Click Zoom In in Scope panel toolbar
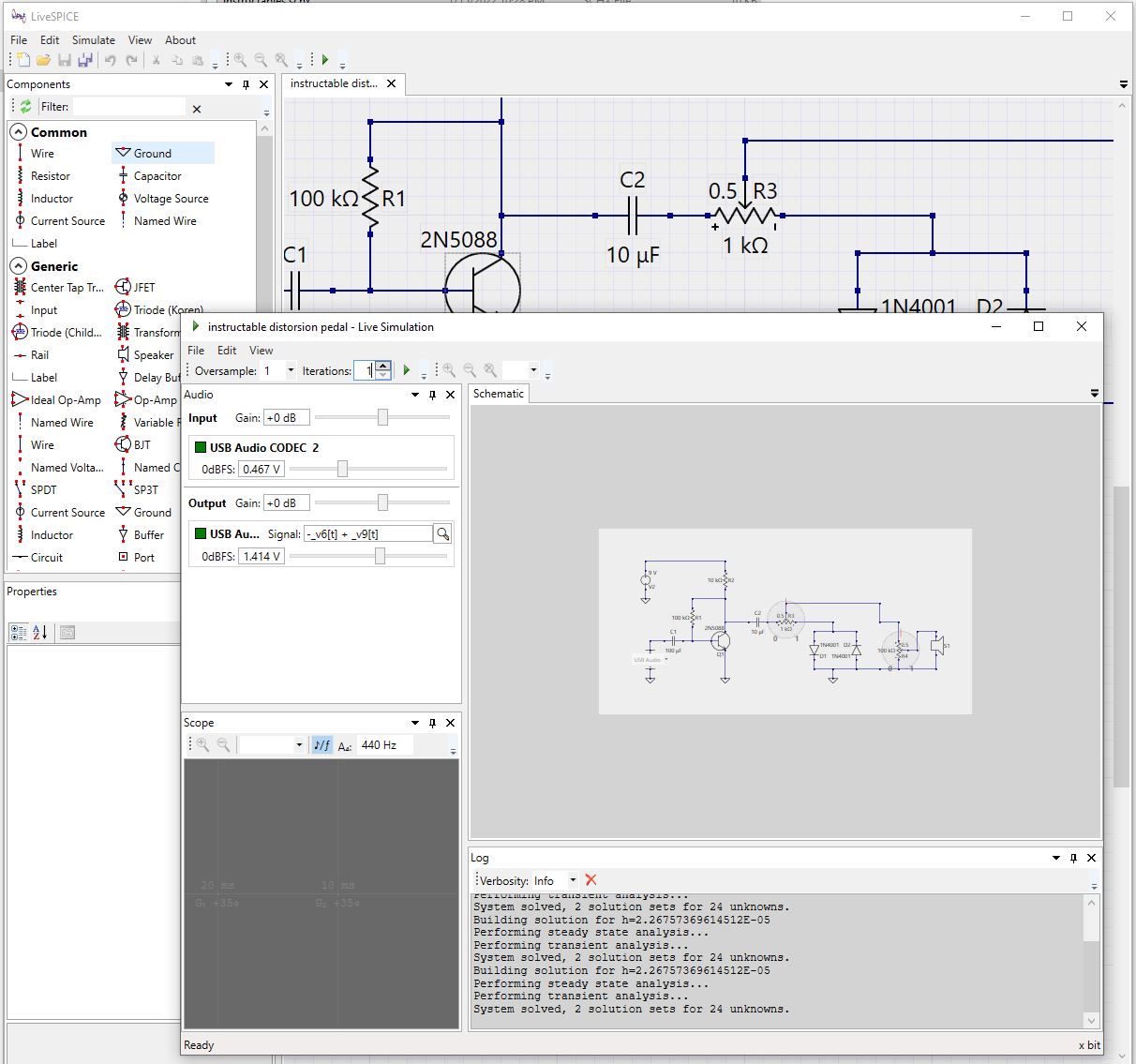This screenshot has height=1064, width=1136. pos(202,744)
